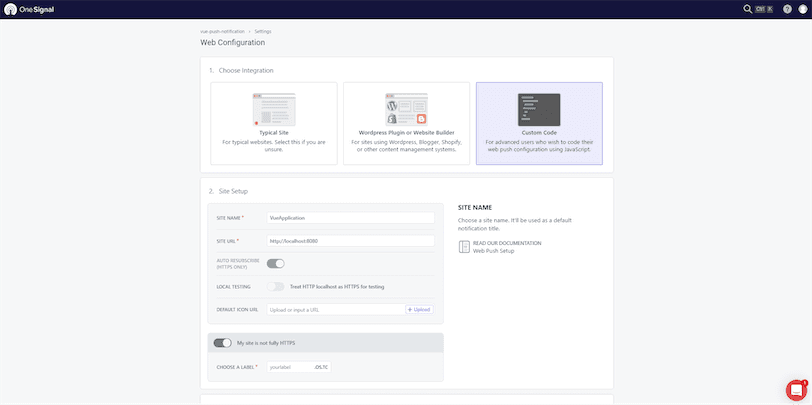The width and height of the screenshot is (812, 405).
Task: Click the Settings breadcrumb
Action: 263,32
